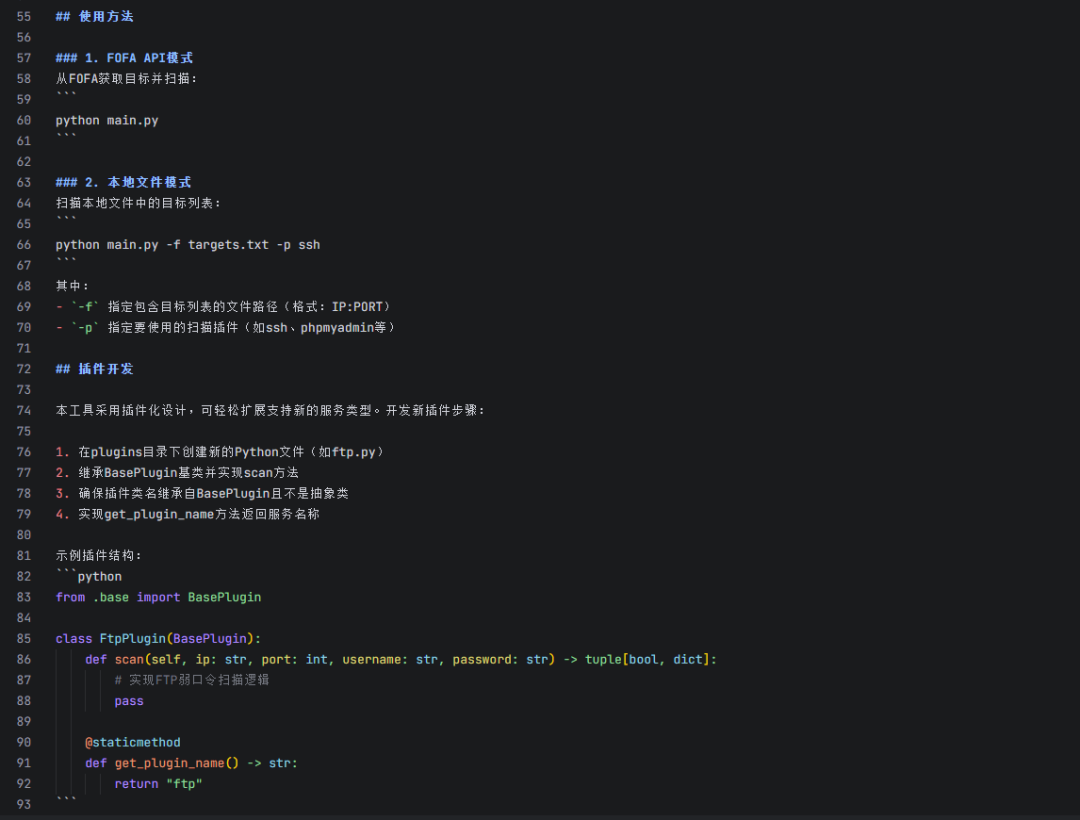This screenshot has height=820, width=1080.
Task: Click line number 93 in gutter
Action: point(23,805)
